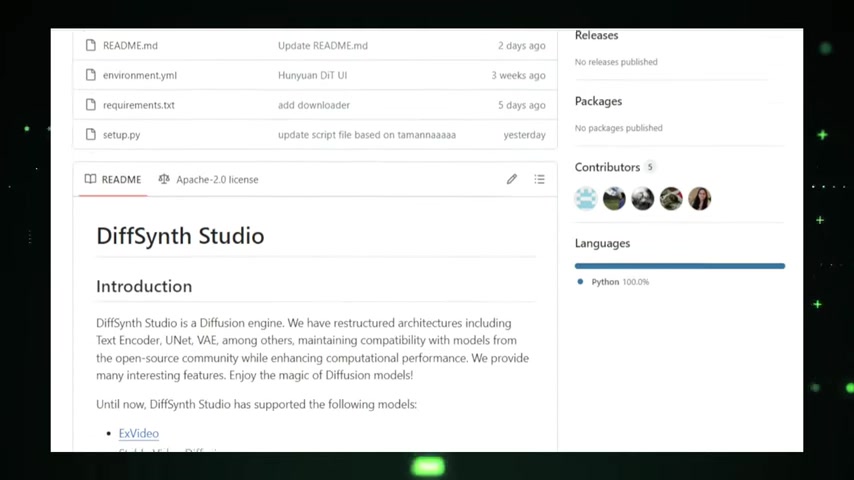Open the Packages section heading

tap(598, 101)
